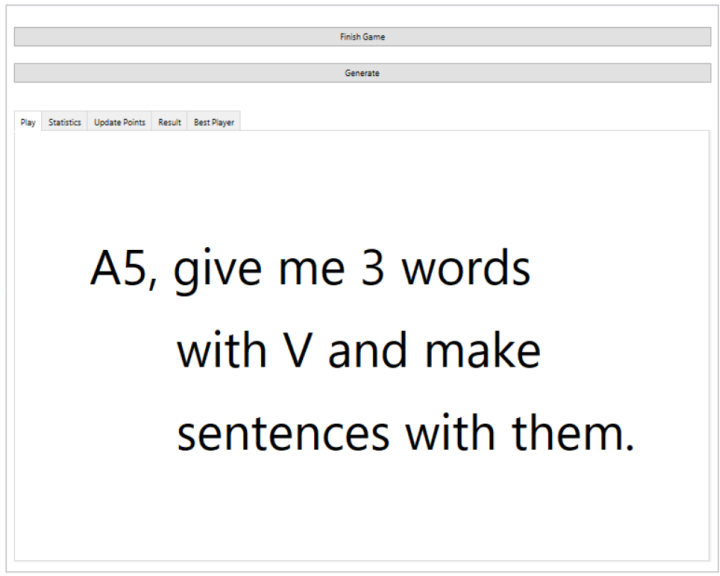Switch to the Play tab
This screenshot has height=576, width=720.
[28, 123]
